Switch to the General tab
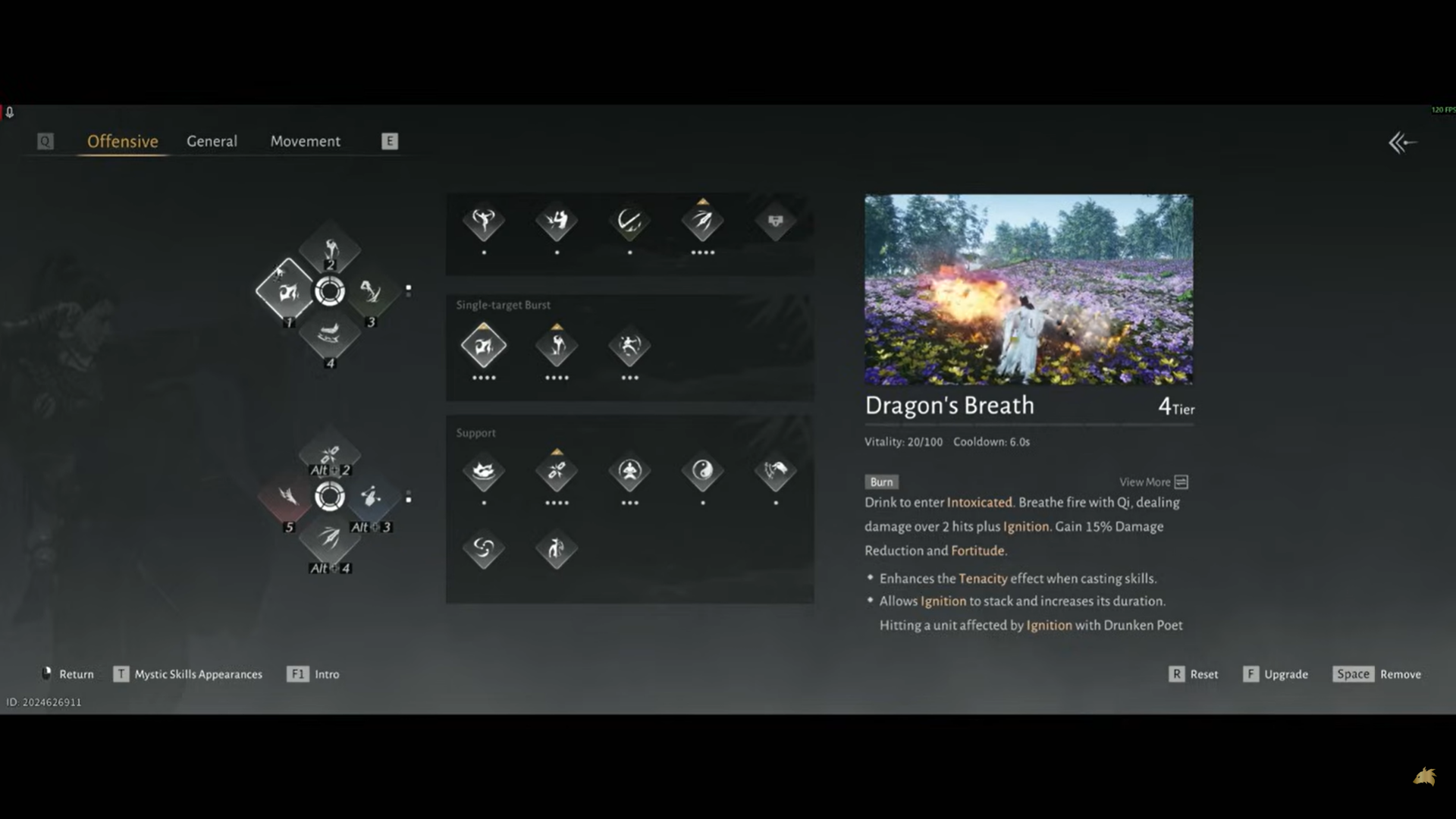This screenshot has width=1456, height=819. coord(212,141)
